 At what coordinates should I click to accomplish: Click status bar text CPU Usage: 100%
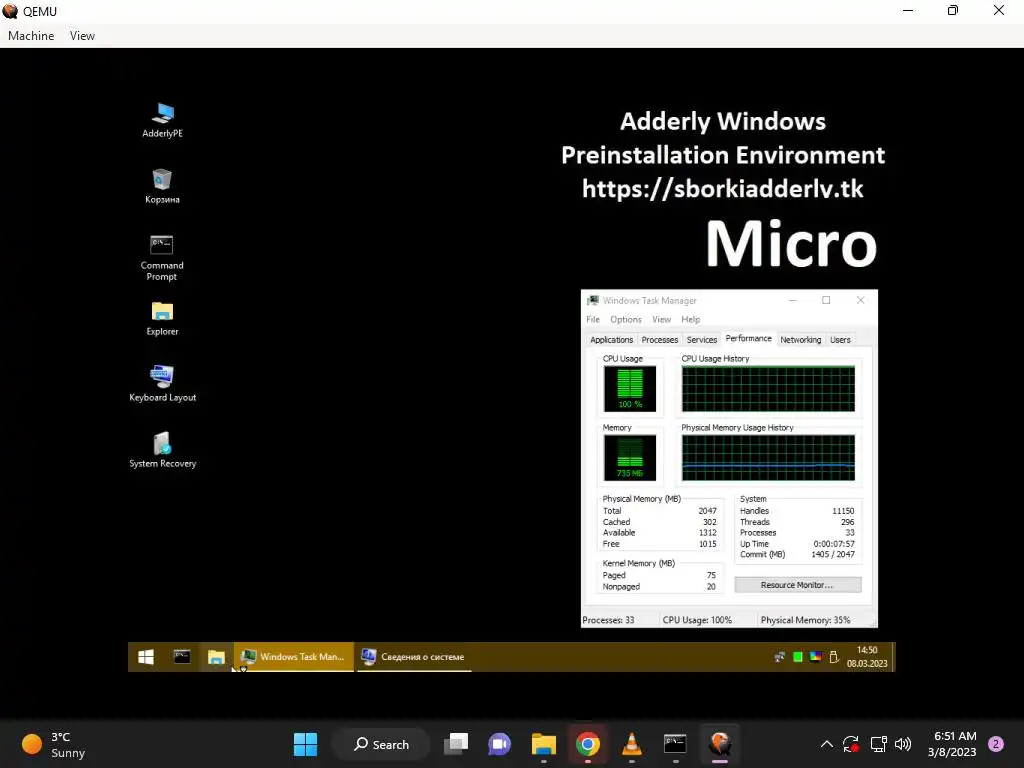click(697, 620)
